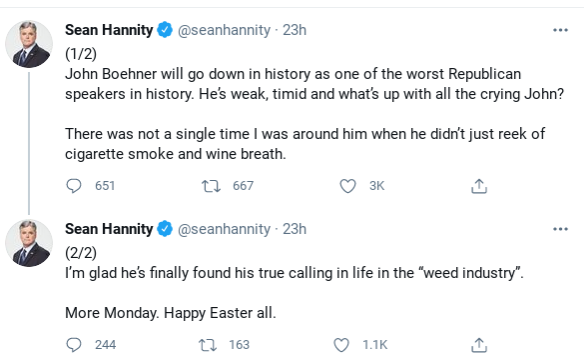Open the more options menu on second tweet
The height and width of the screenshot is (363, 584).
(560, 229)
